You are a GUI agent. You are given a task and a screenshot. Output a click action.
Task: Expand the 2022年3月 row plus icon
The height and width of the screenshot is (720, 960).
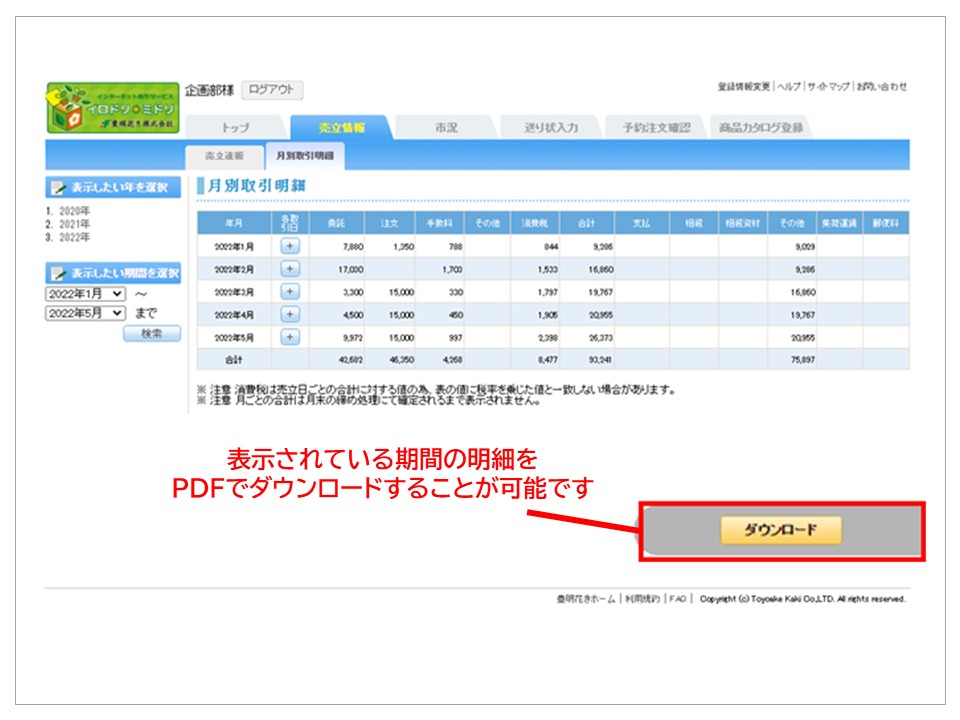290,291
